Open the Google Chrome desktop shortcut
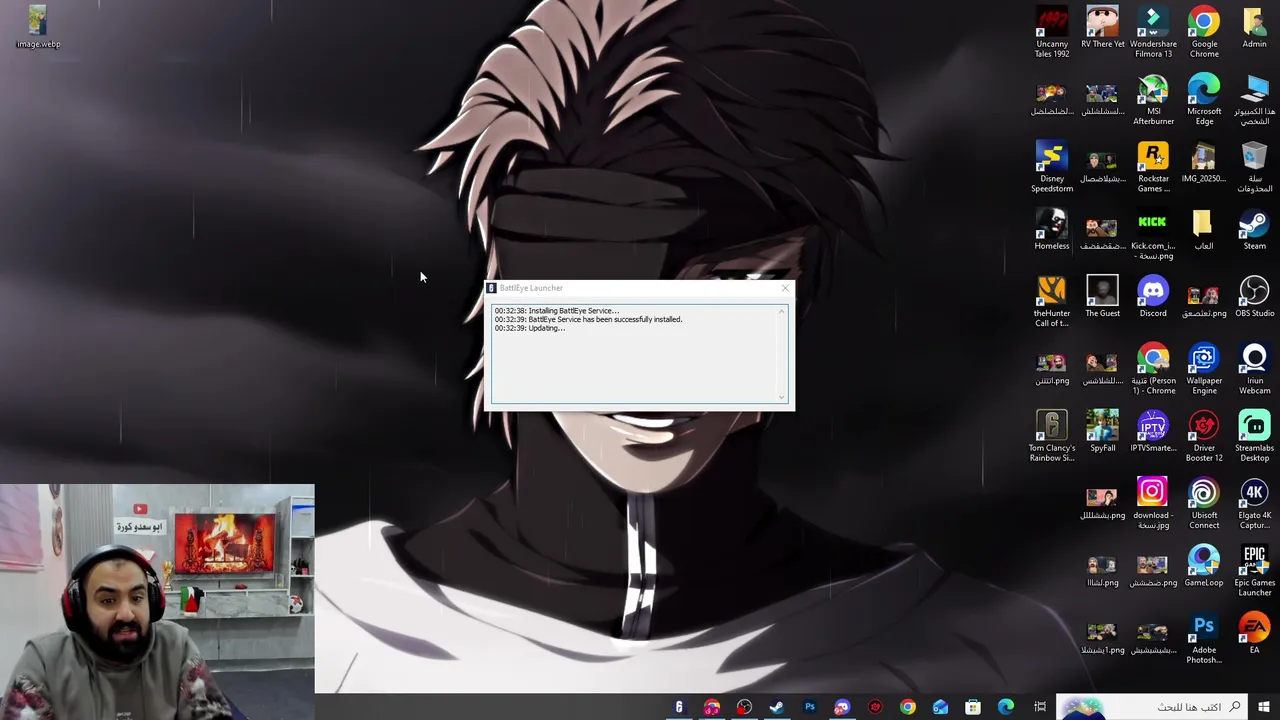Viewport: 1280px width, 720px height. click(1204, 31)
